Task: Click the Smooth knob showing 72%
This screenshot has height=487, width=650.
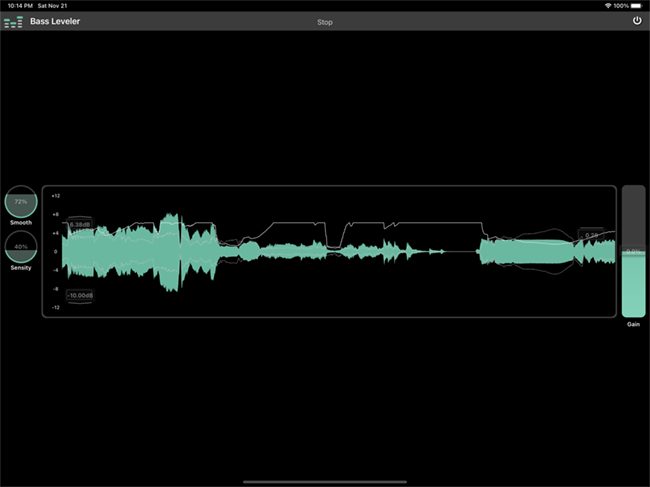Action: (20, 202)
